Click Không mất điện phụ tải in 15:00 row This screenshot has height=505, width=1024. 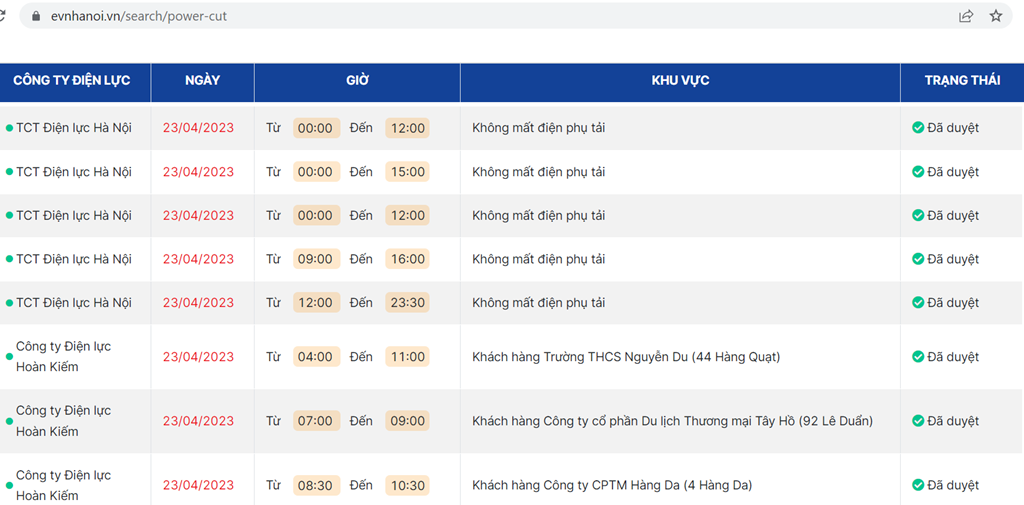click(x=539, y=172)
